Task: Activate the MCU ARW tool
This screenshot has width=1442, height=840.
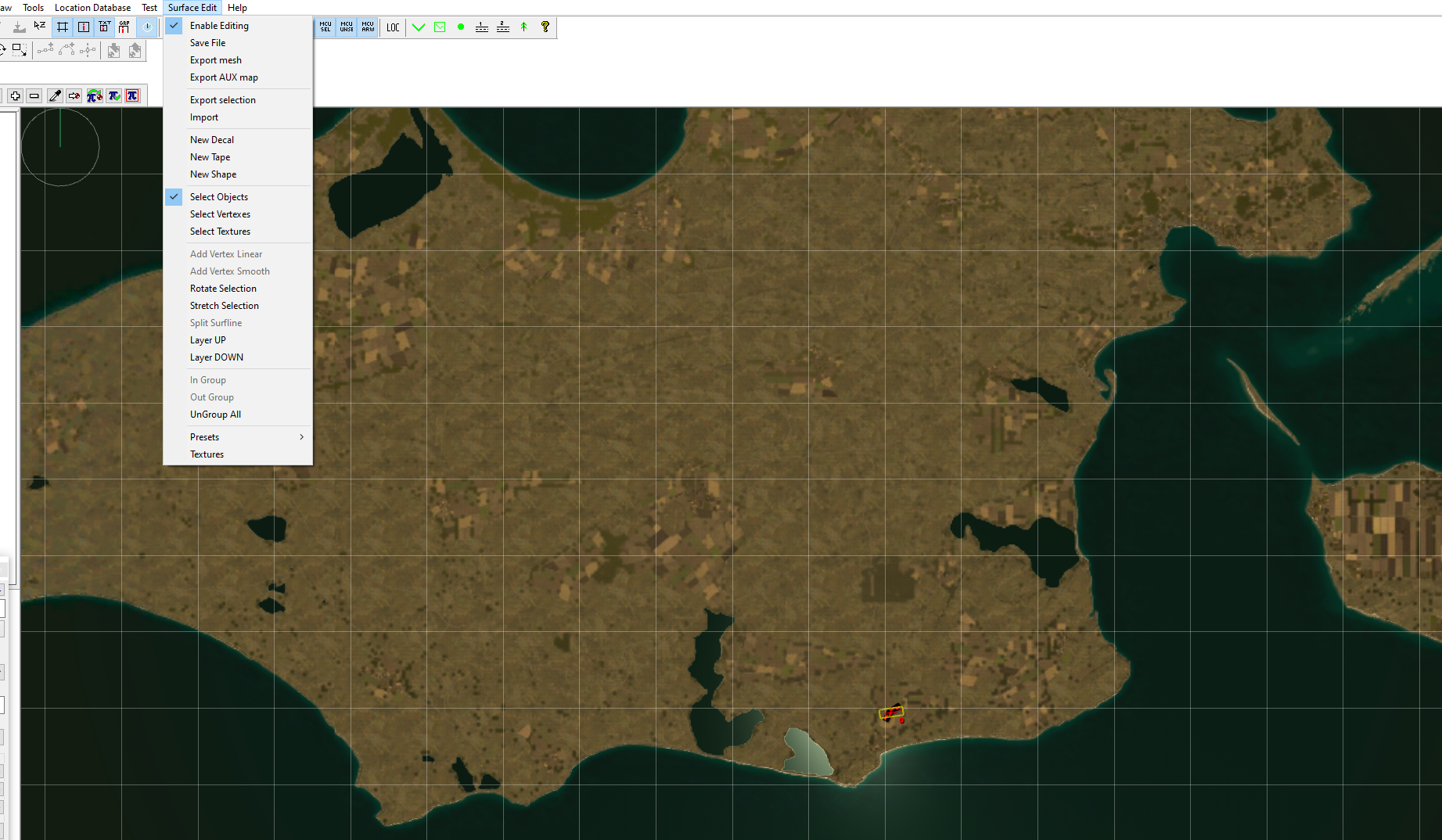Action: pos(367,27)
